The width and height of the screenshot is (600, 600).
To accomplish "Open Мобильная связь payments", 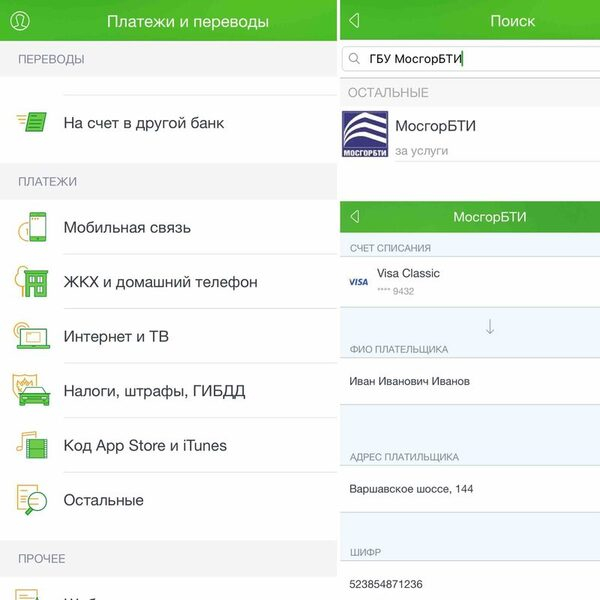I will (168, 227).
